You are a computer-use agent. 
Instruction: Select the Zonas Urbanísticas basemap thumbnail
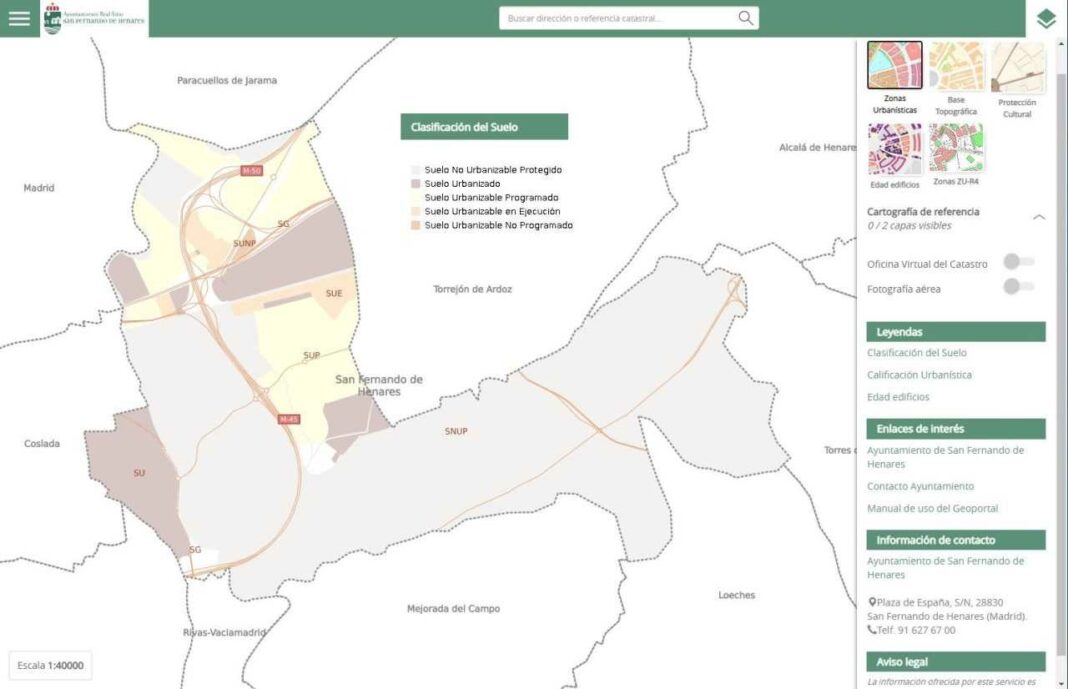894,66
